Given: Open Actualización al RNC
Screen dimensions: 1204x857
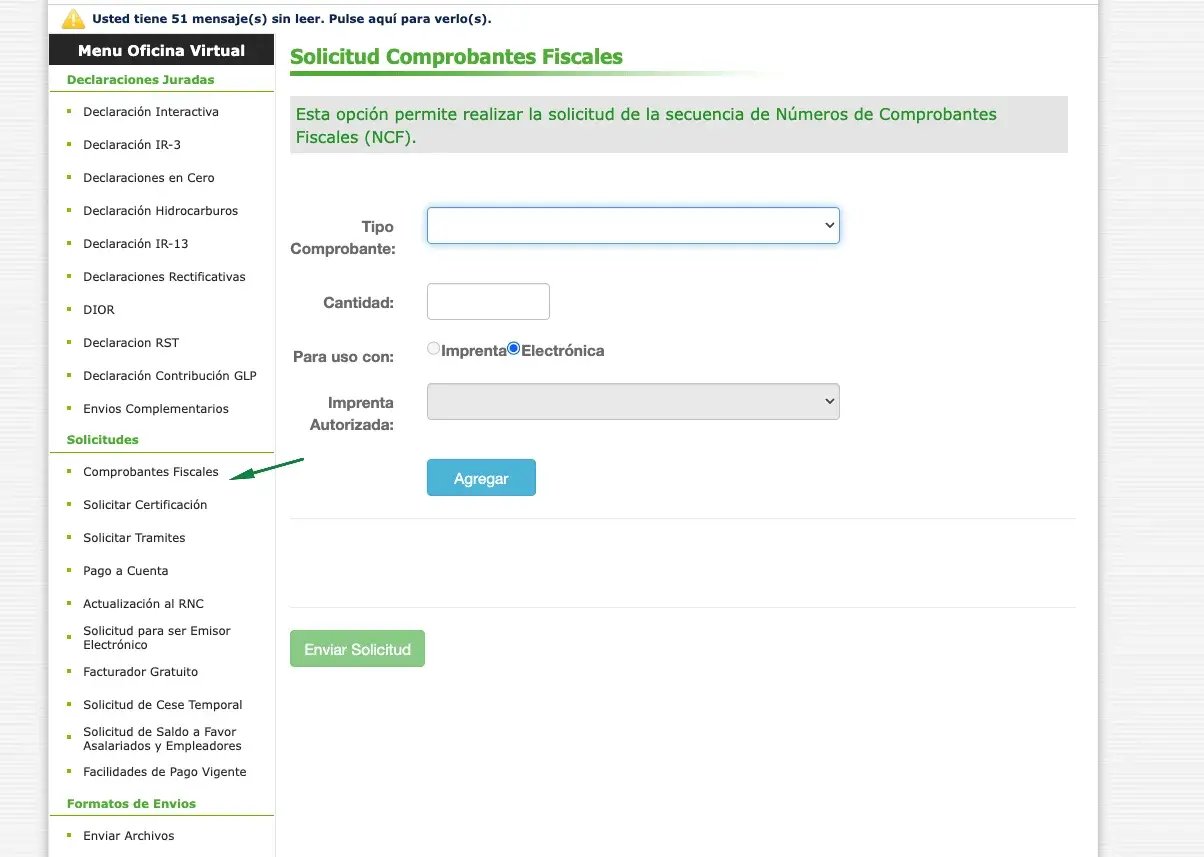Looking at the screenshot, I should 143,604.
